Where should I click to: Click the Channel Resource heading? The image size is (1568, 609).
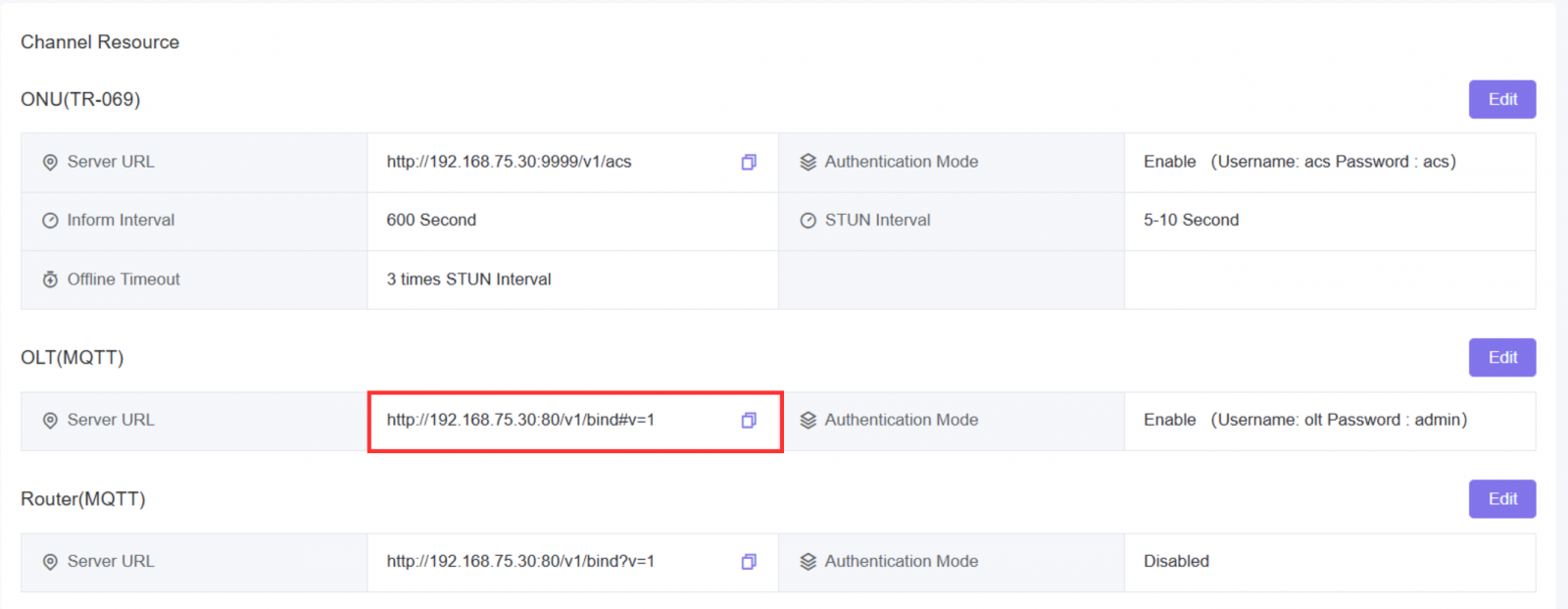(99, 42)
